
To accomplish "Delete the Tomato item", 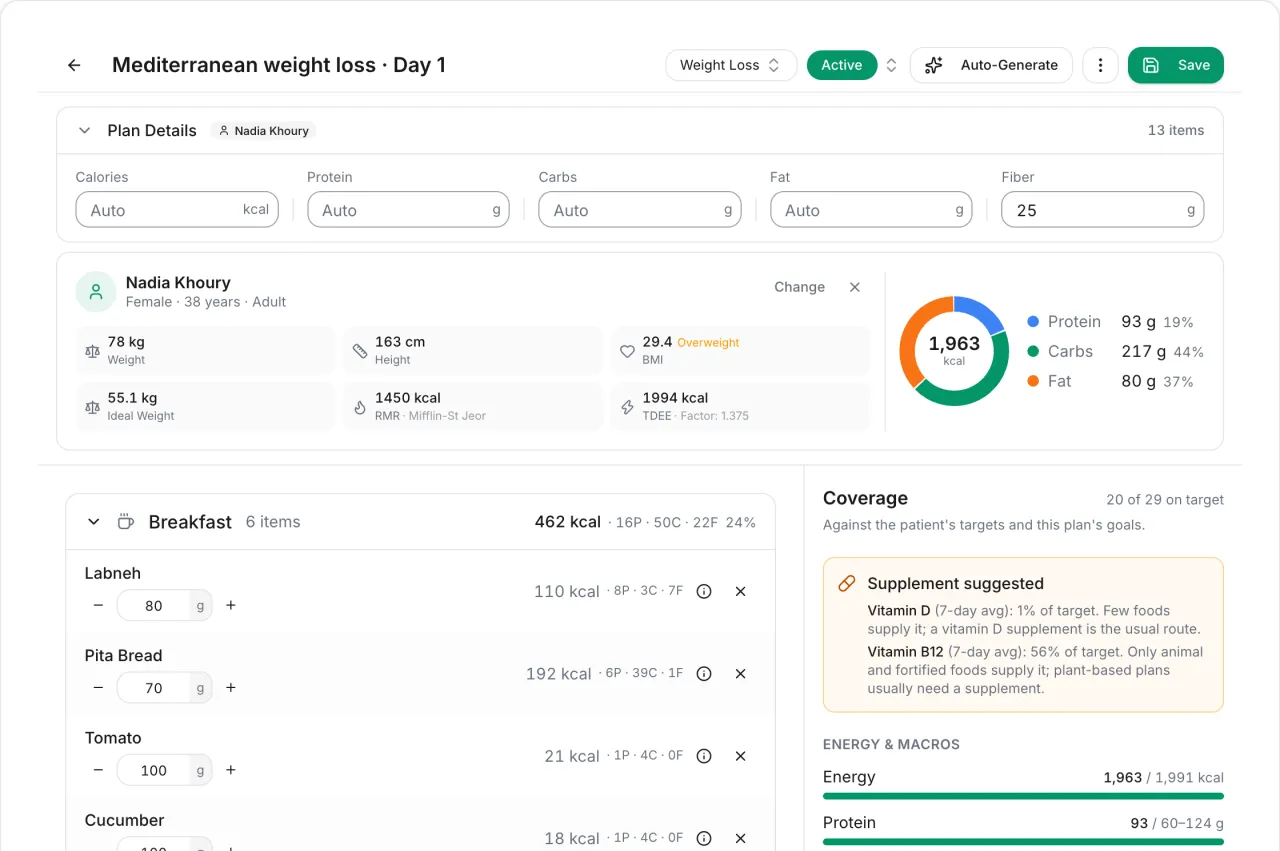I will tap(741, 756).
